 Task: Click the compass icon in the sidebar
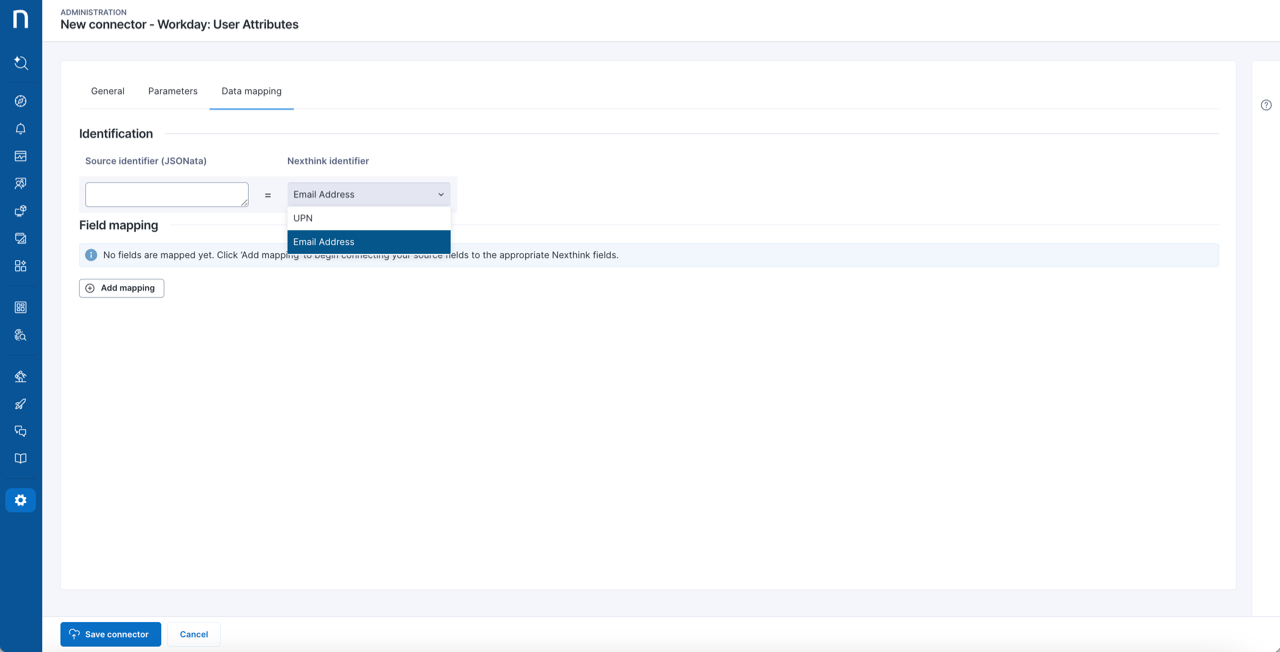coord(20,101)
